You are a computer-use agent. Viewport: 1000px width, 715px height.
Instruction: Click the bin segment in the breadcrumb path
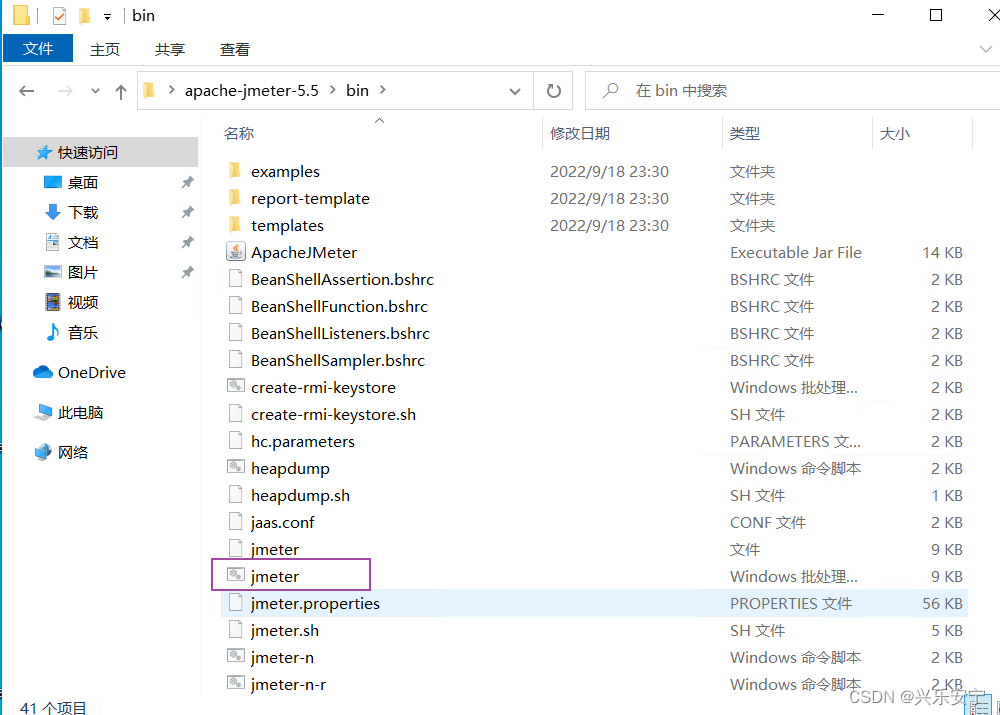pyautogui.click(x=357, y=91)
